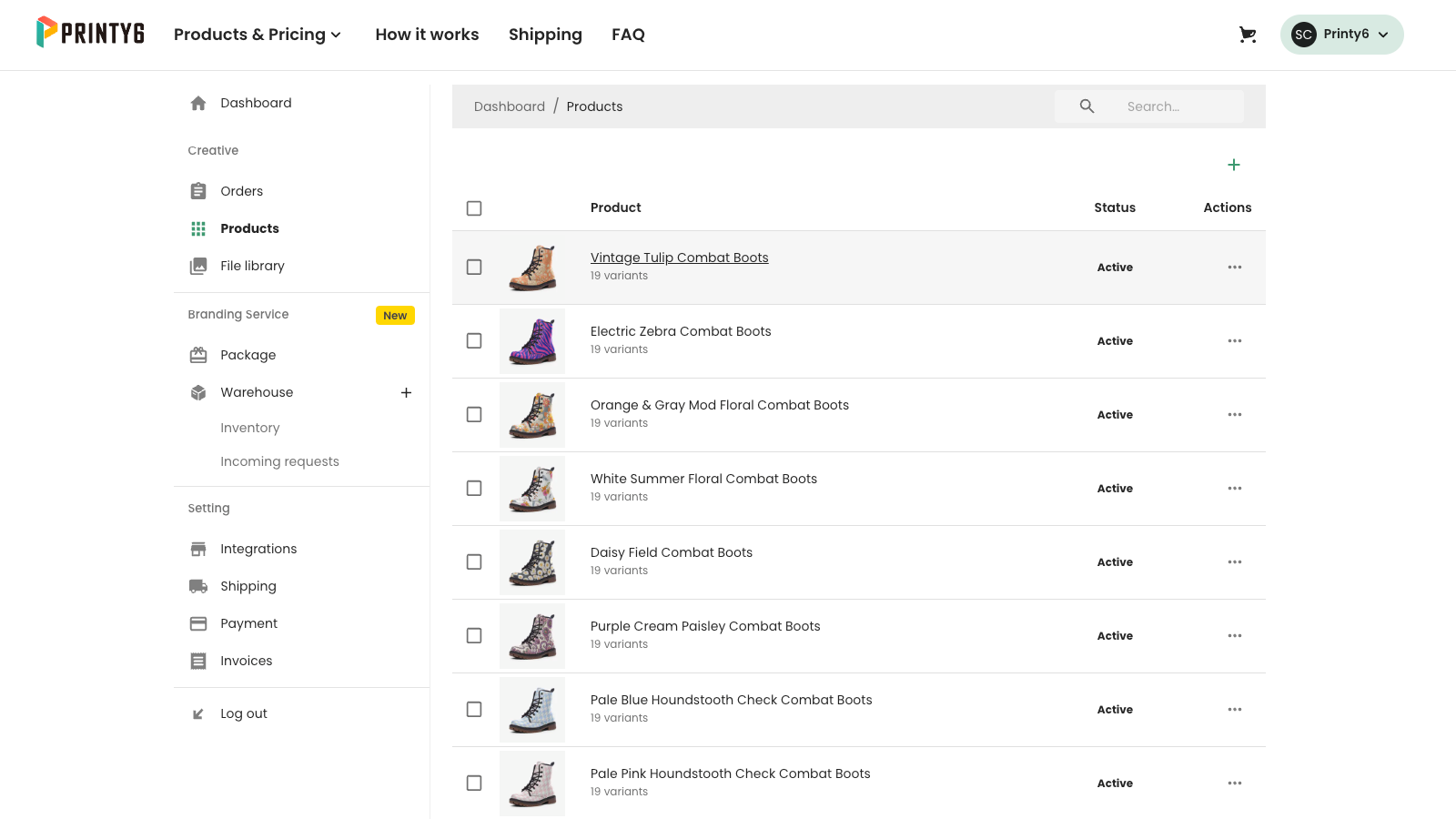Screen dimensions: 1456x819
Task: Click the Package gift box icon
Action: coord(198,355)
